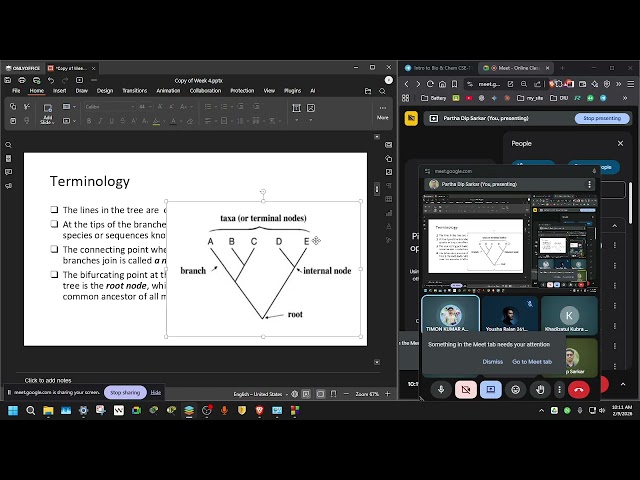Open the browser main menu
This screenshot has width=640, height=480.
[631, 84]
